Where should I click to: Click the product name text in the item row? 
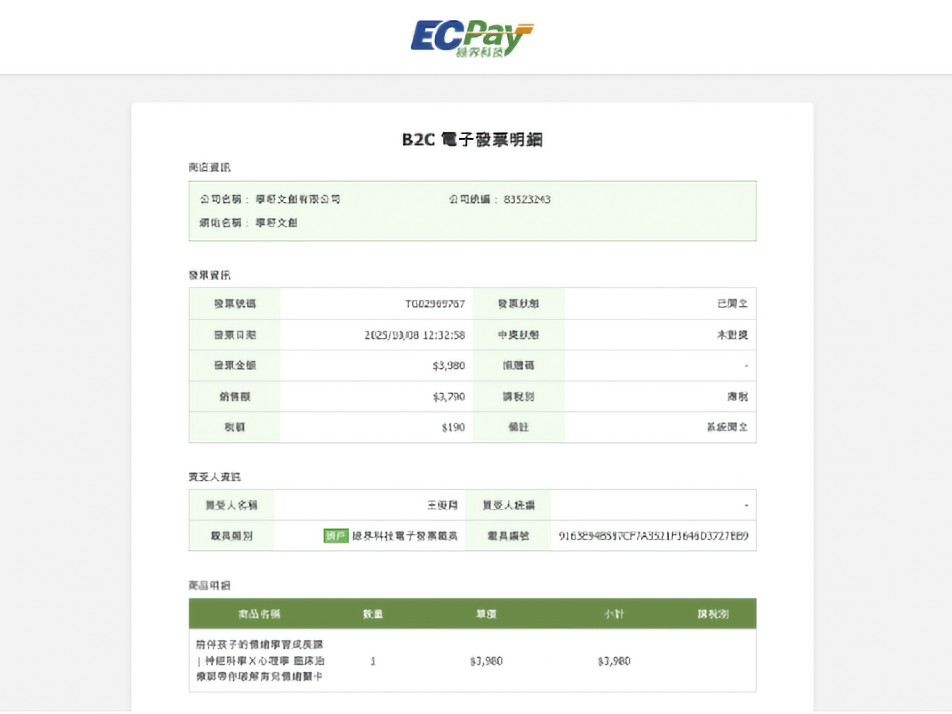(260, 661)
